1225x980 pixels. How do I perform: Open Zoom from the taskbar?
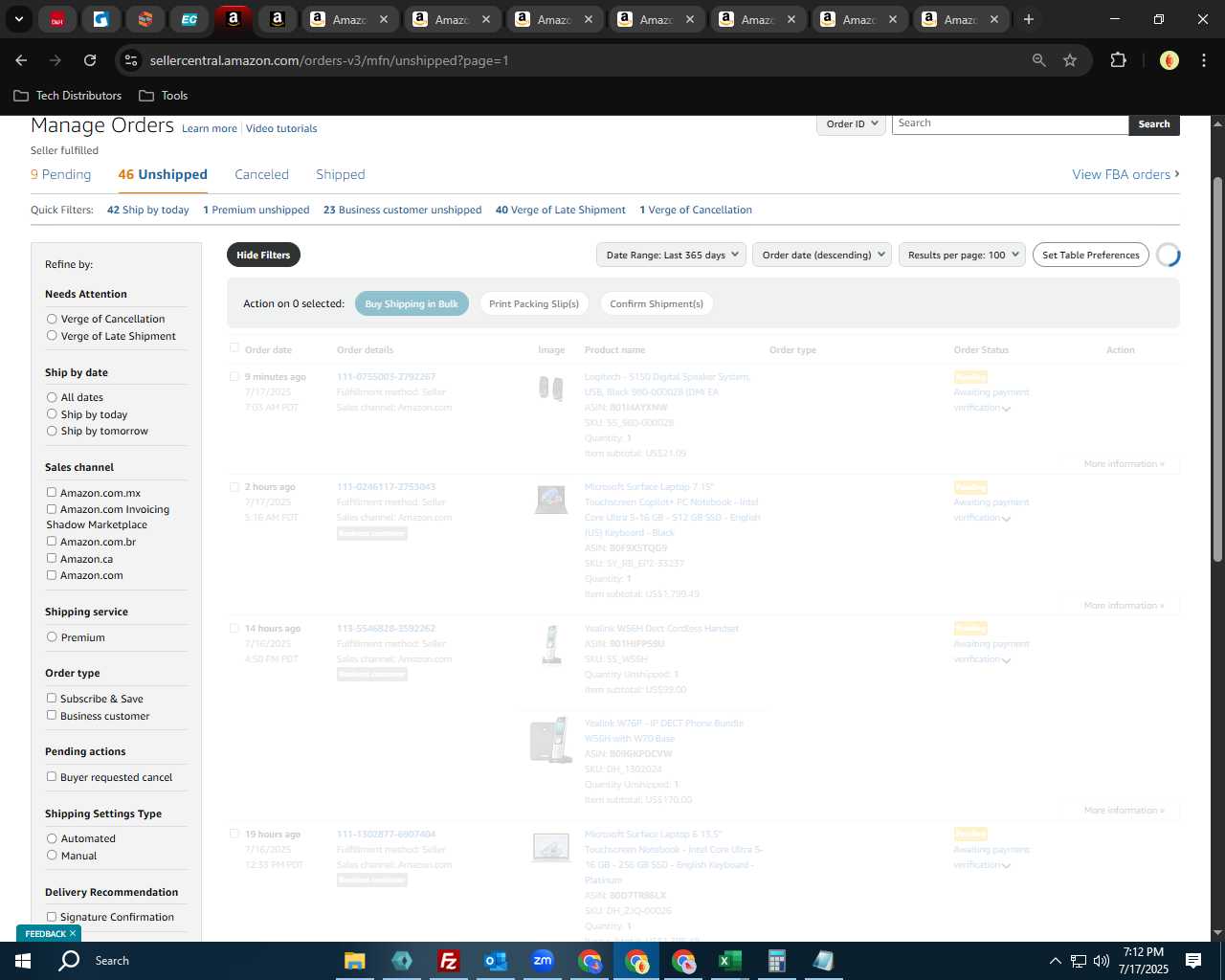(543, 961)
